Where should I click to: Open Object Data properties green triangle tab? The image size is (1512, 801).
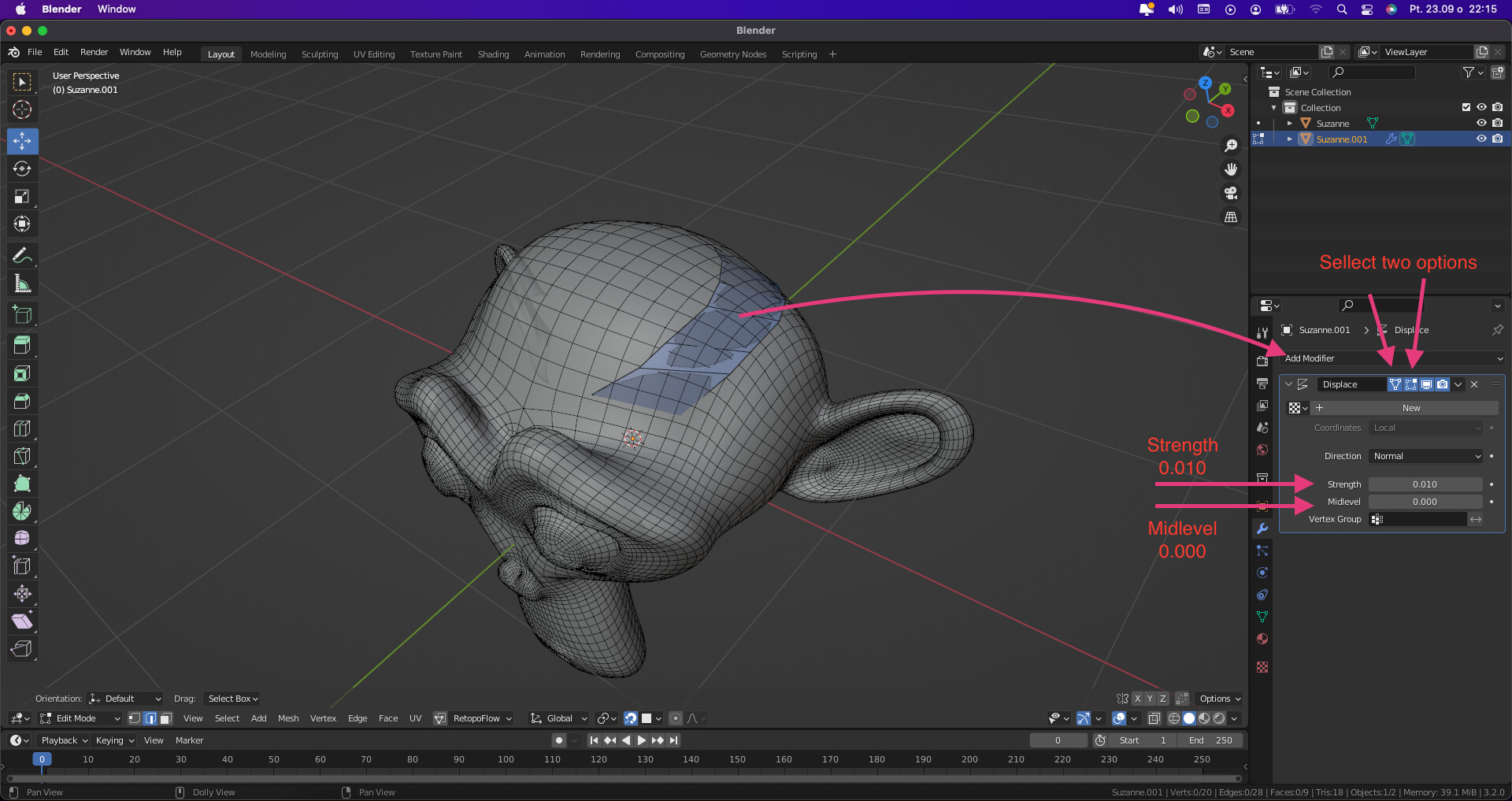coord(1262,617)
